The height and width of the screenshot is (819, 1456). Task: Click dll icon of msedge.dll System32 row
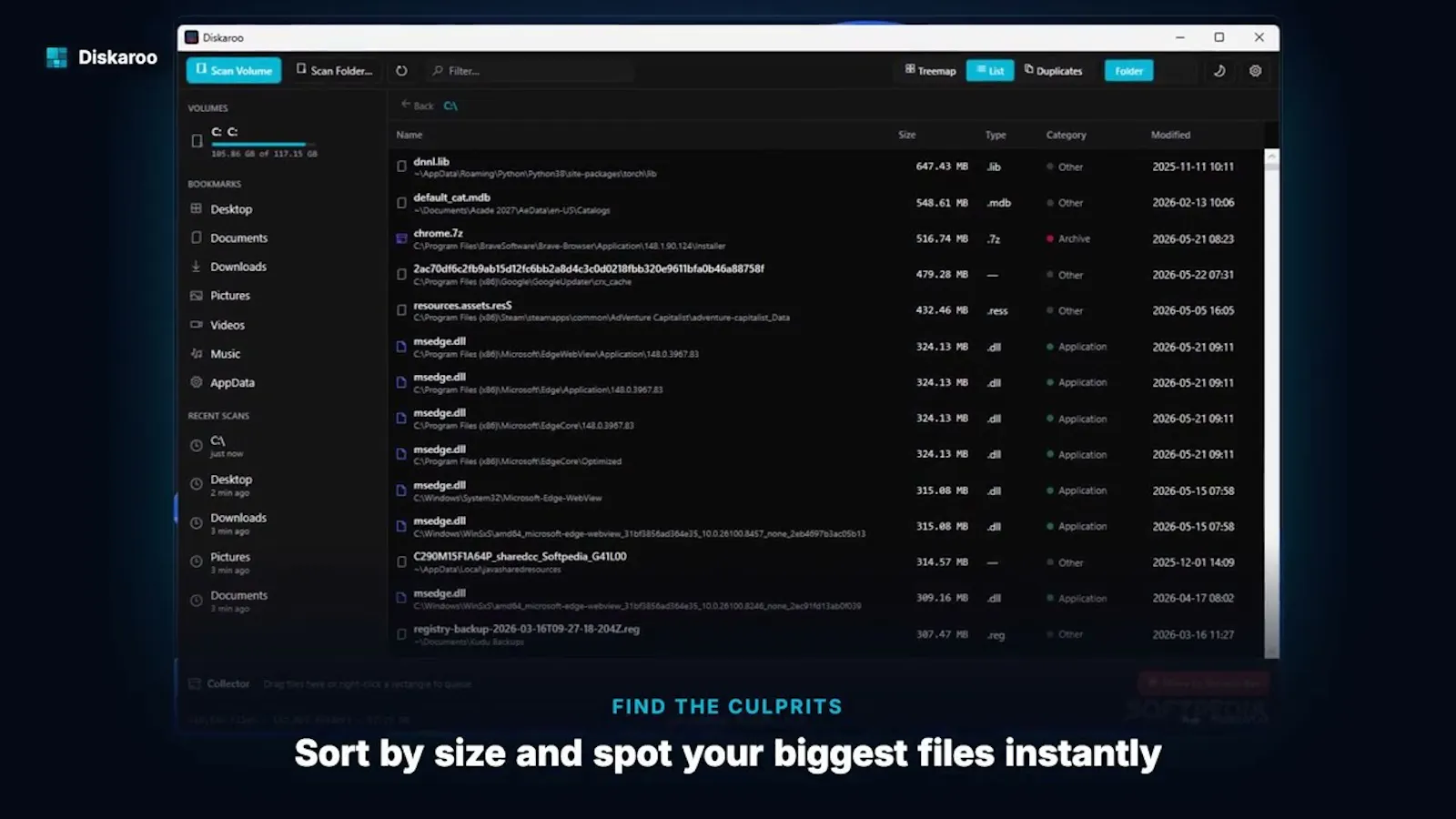[x=401, y=490]
